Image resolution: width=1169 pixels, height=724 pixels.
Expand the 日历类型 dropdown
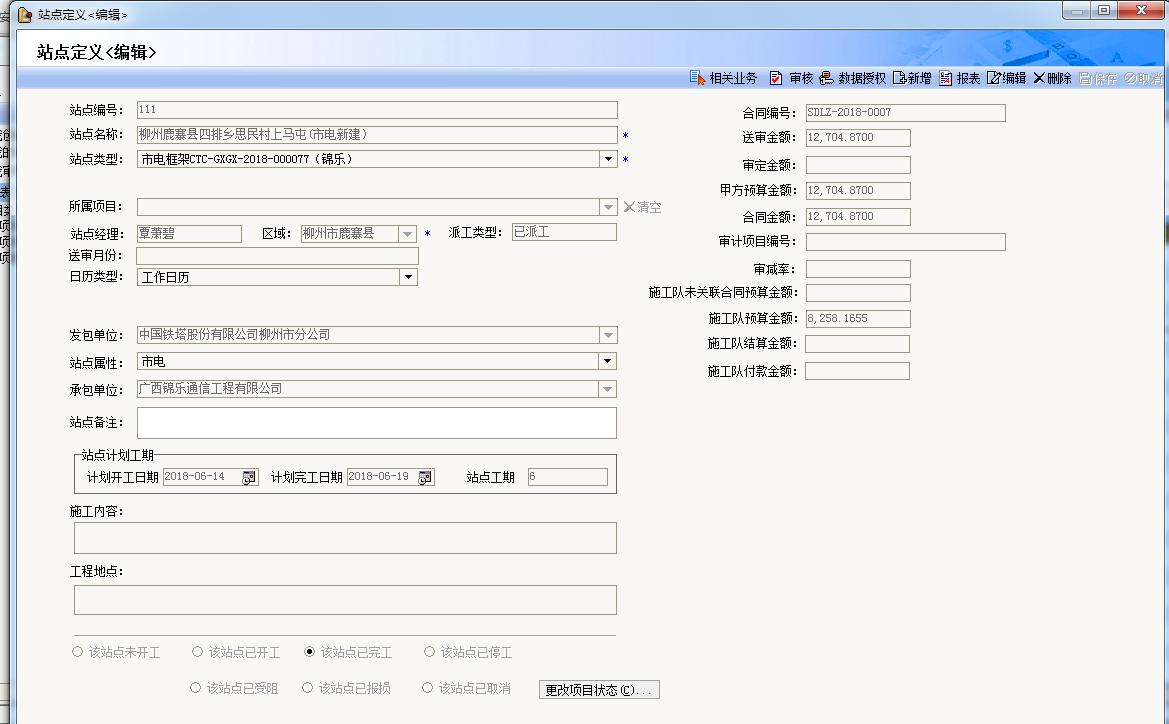click(x=408, y=277)
